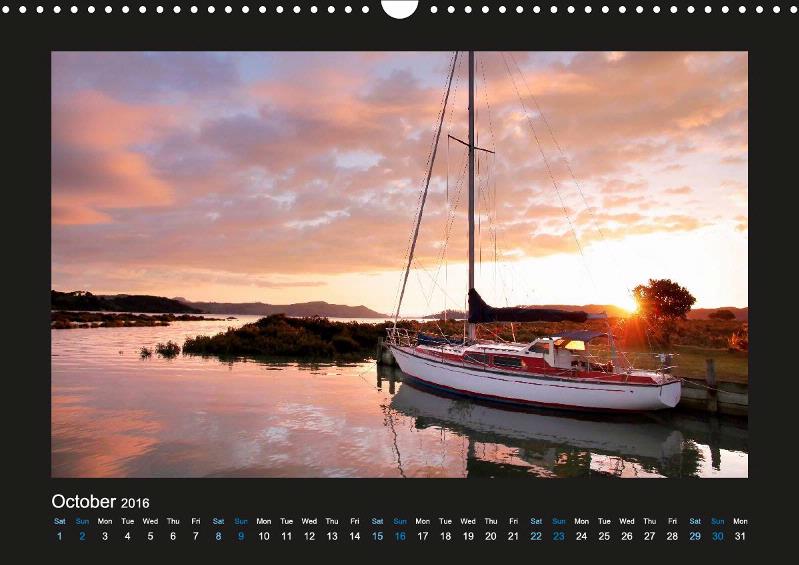The image size is (799, 565).
Task: Select date 6 in the calendar
Action: (x=173, y=536)
